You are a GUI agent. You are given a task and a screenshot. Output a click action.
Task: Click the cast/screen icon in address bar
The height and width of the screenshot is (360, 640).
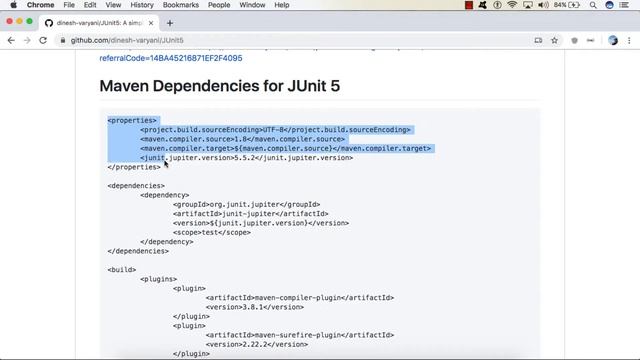(x=538, y=40)
